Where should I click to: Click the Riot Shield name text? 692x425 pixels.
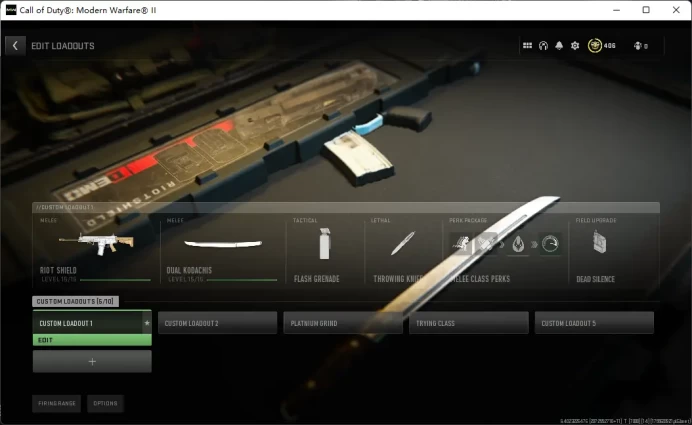click(x=58, y=270)
